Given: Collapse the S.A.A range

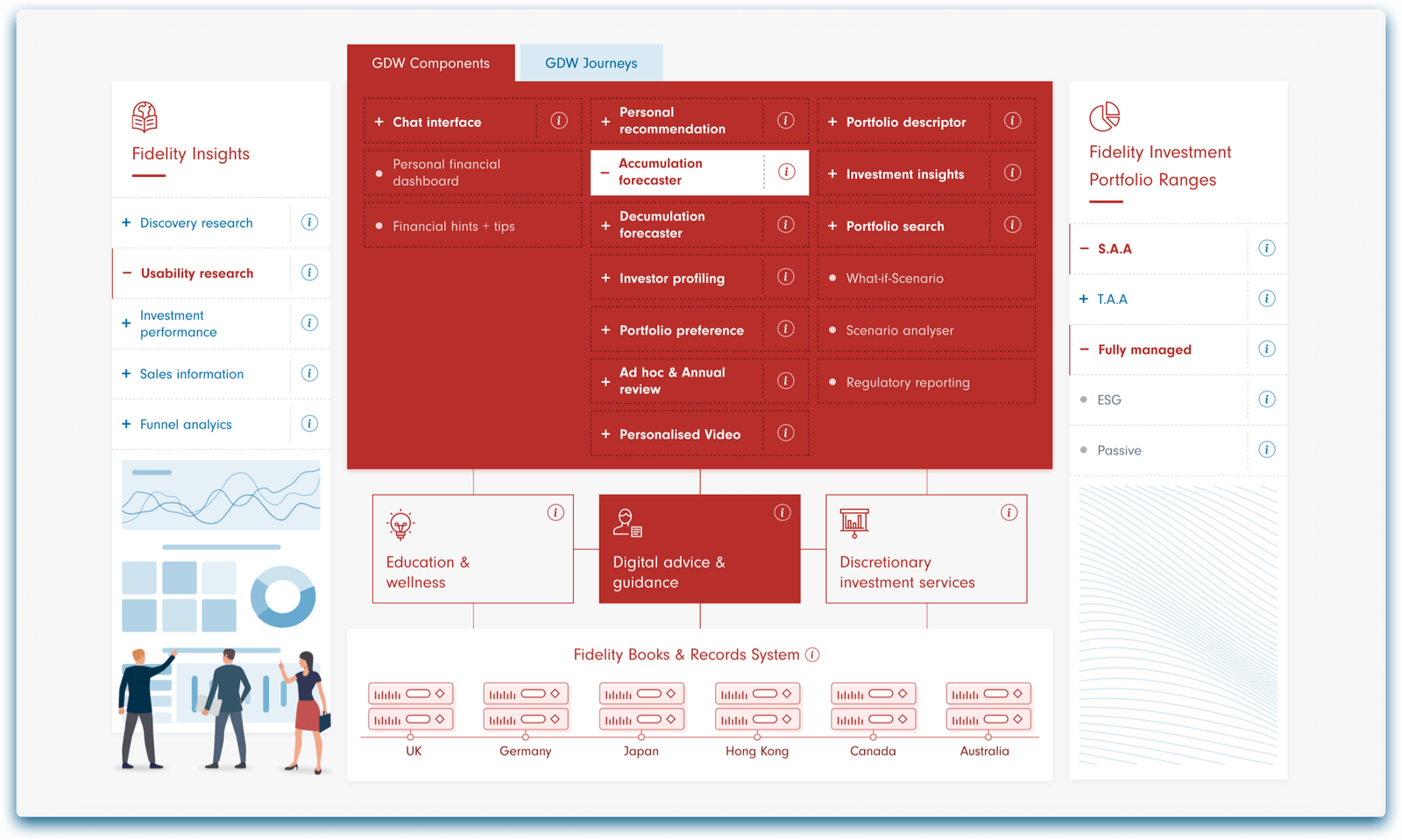Looking at the screenshot, I should (x=1084, y=249).
